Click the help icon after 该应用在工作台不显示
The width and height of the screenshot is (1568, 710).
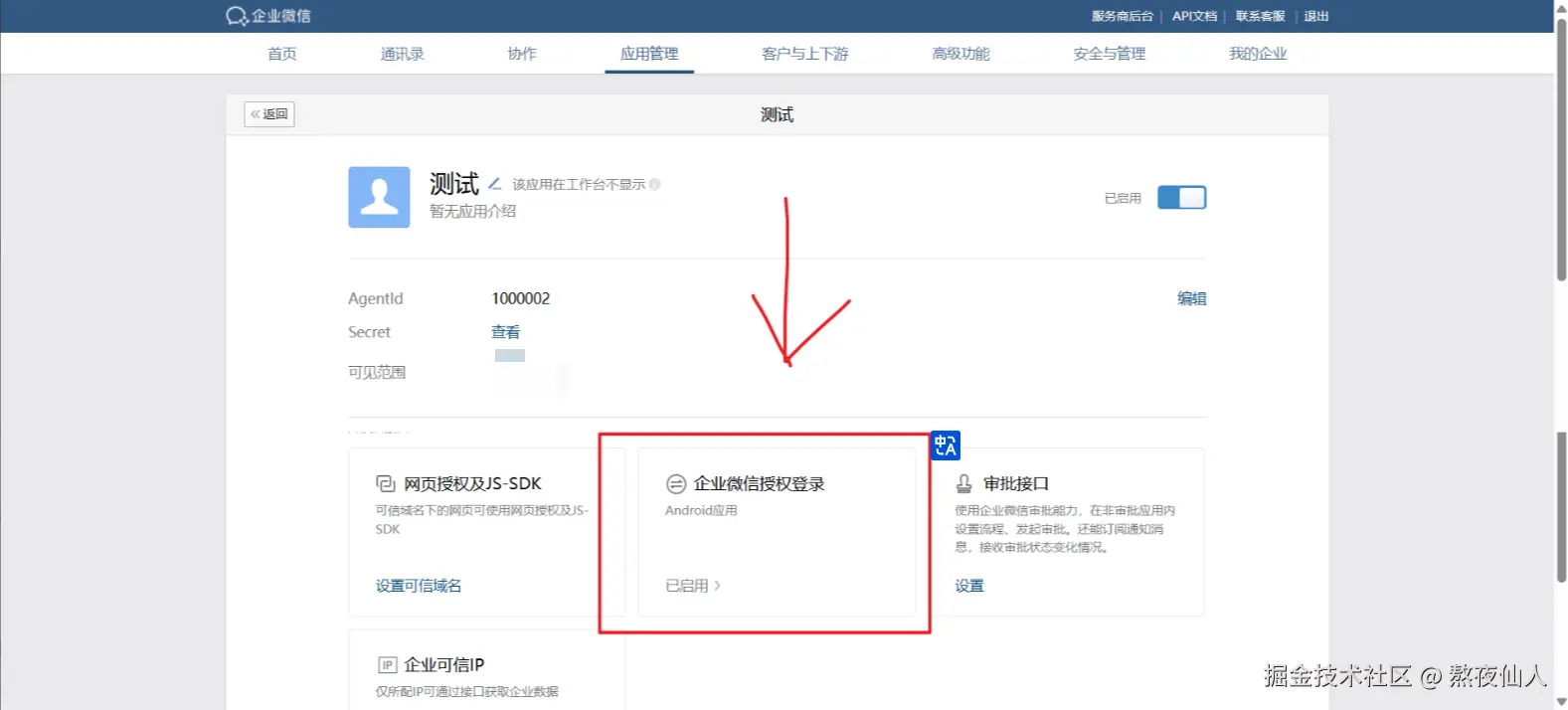pyautogui.click(x=654, y=184)
